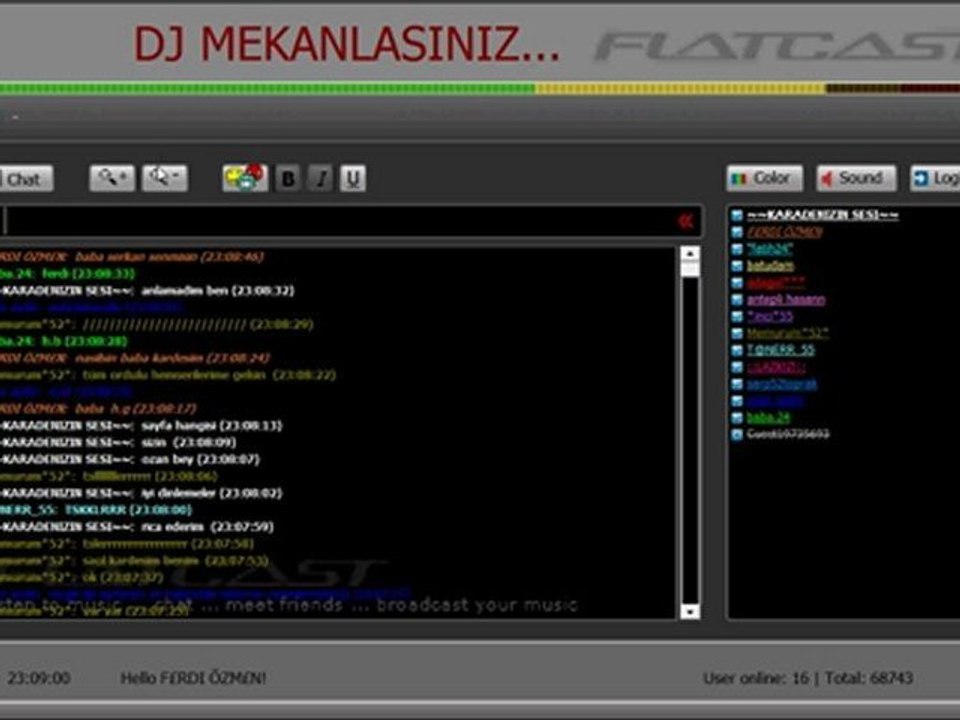Click chat scrollbar down arrow
The width and height of the screenshot is (960, 720).
[x=690, y=611]
